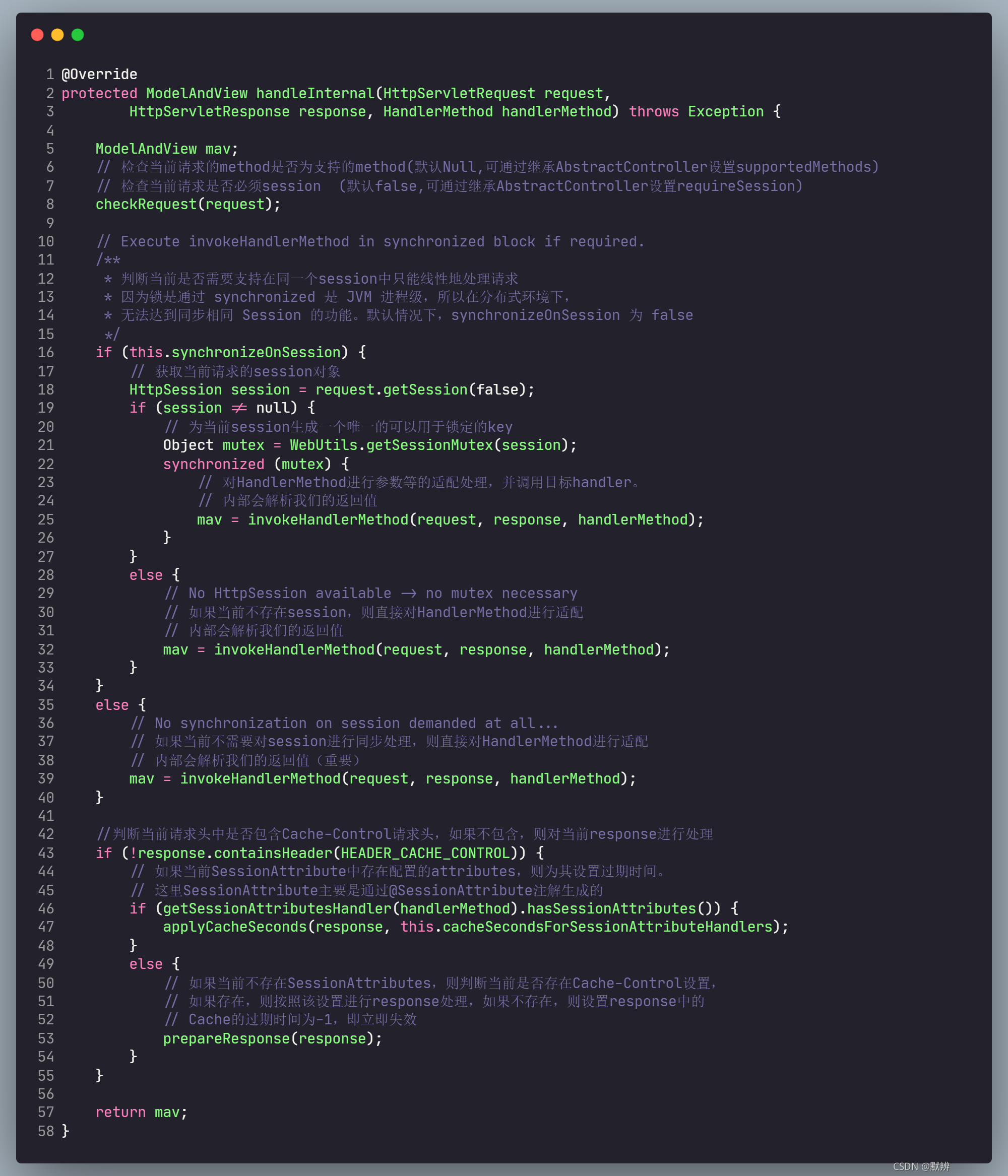Click WebUtils.getSessionMutex(session) call
The width and height of the screenshot is (1008, 1176).
(x=433, y=445)
